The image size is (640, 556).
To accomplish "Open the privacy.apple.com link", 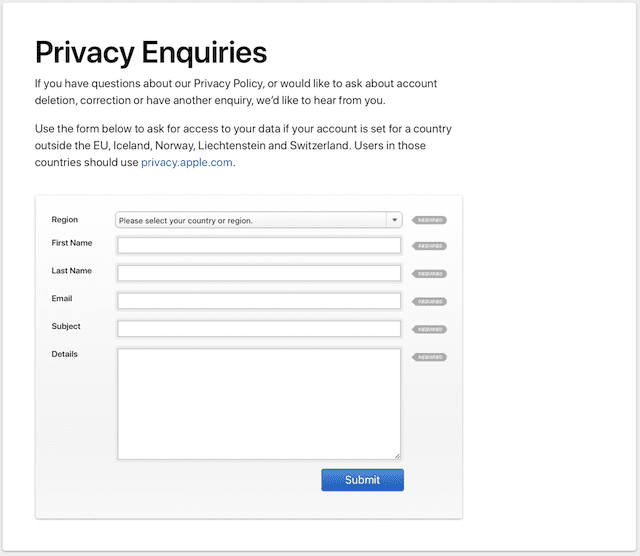I will 187,162.
